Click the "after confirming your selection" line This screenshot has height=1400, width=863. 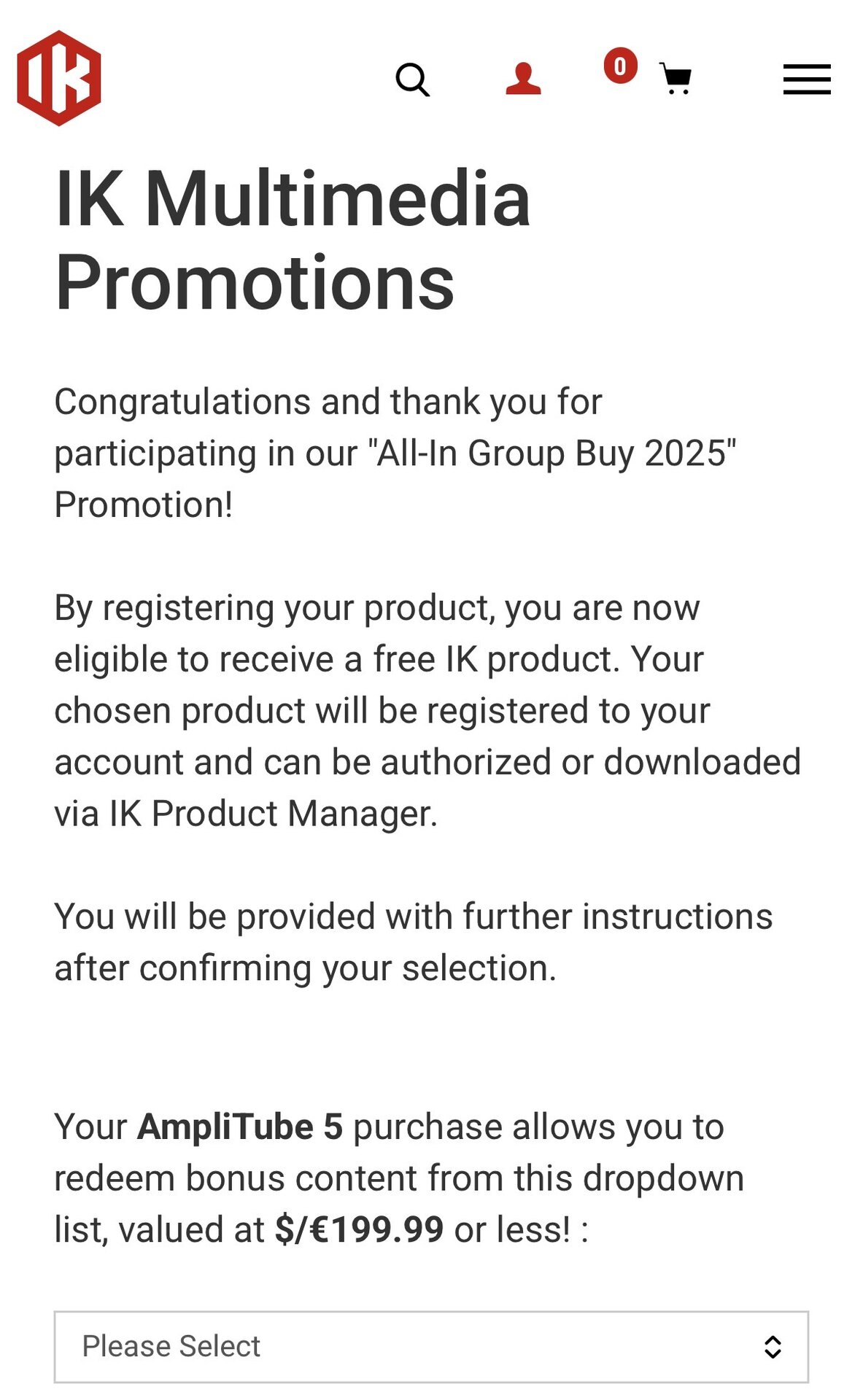(x=305, y=968)
